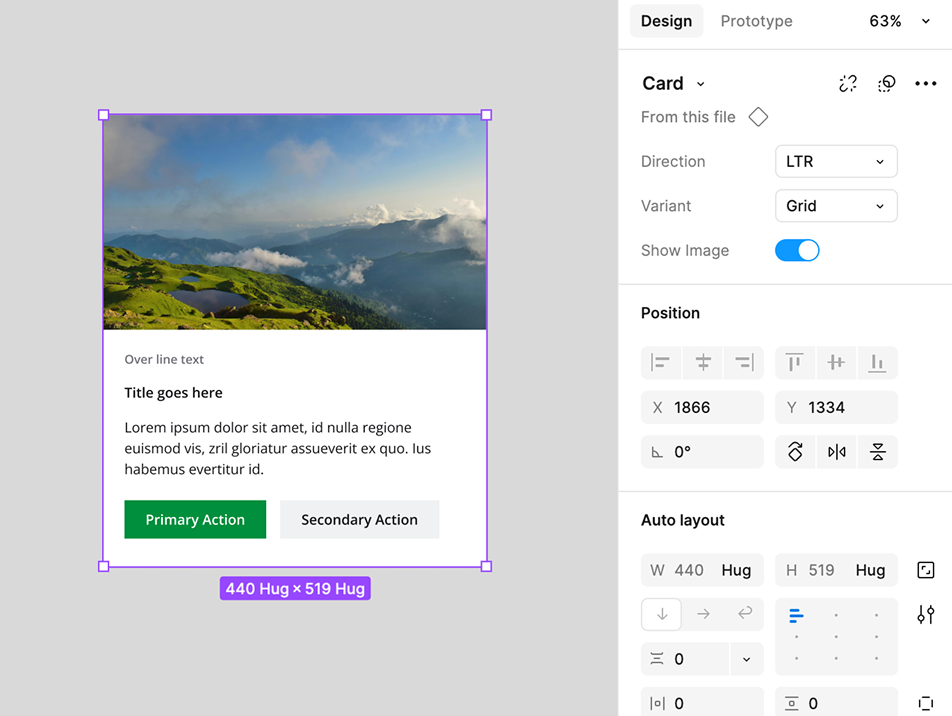952x716 pixels.
Task: Open the three-dots more options menu
Action: pos(925,83)
